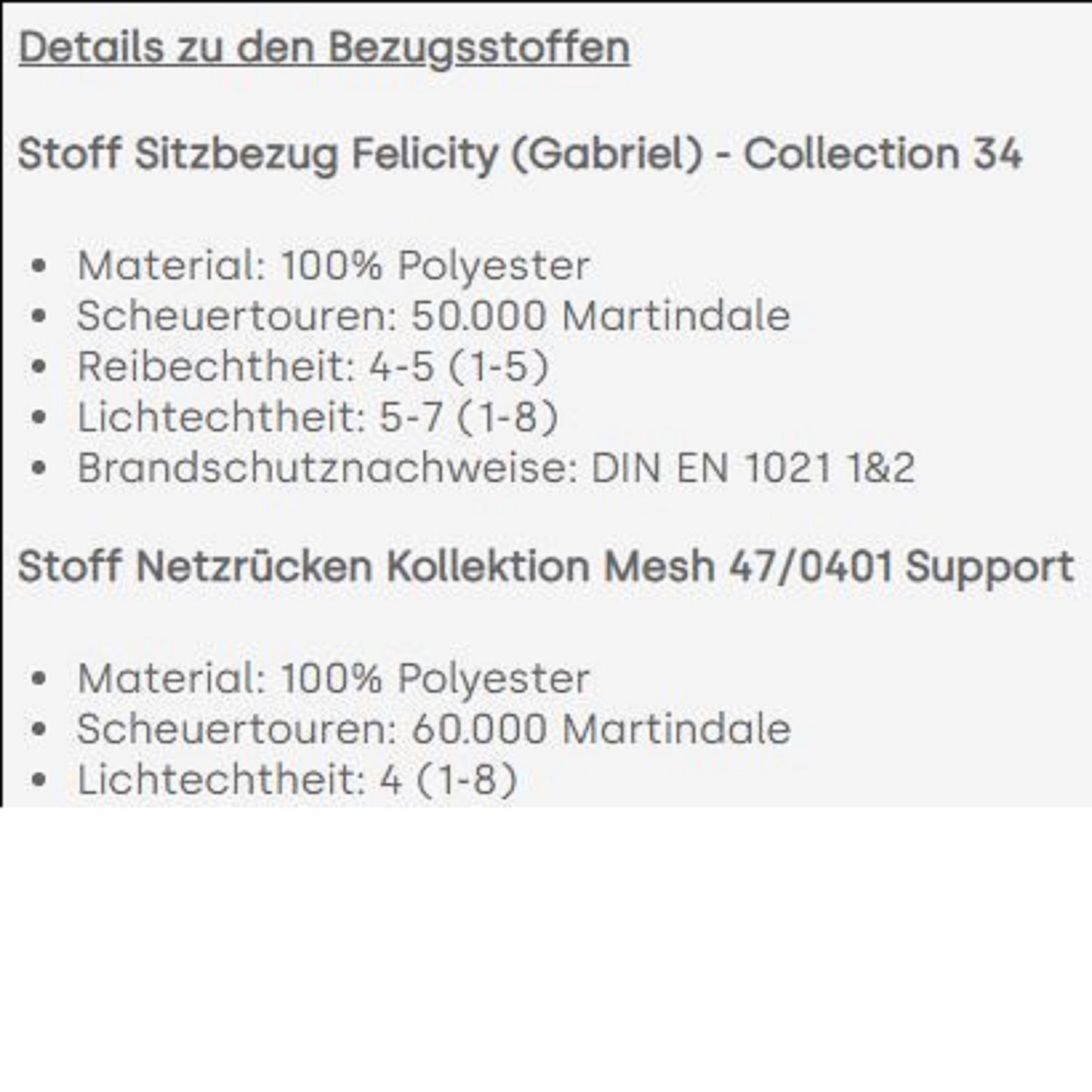Click the bullet before 'Brandschutznachweise'

[x=39, y=469]
